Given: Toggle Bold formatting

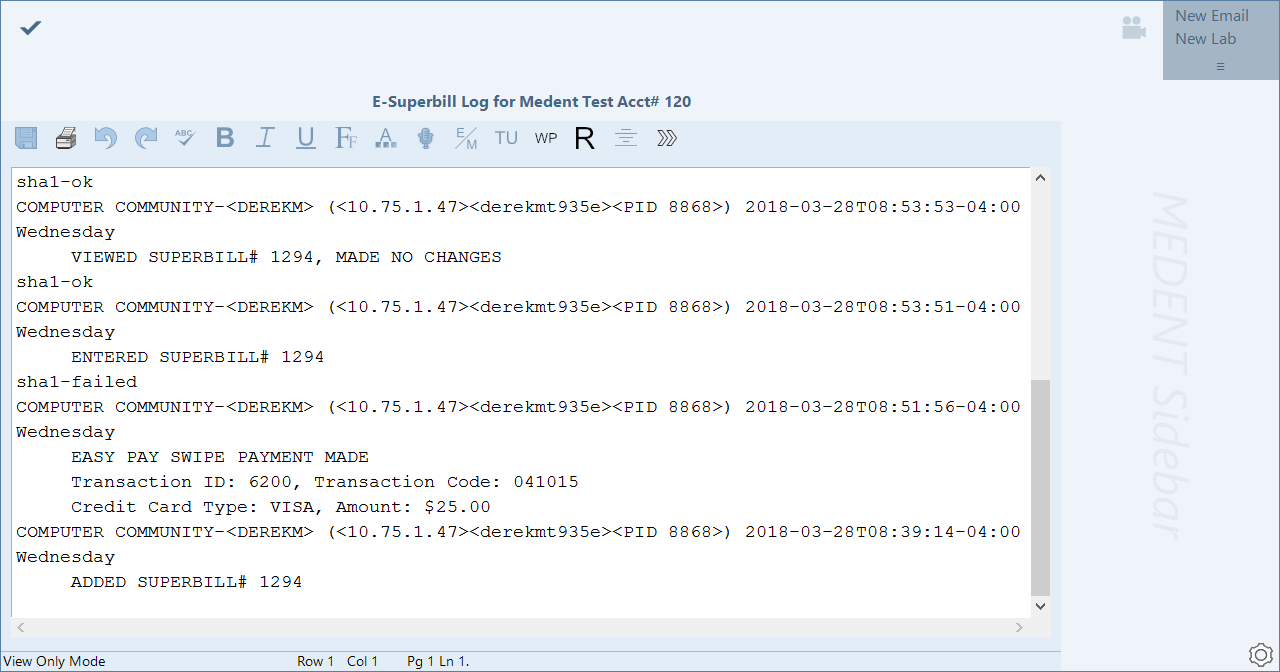Looking at the screenshot, I should click(x=225, y=138).
